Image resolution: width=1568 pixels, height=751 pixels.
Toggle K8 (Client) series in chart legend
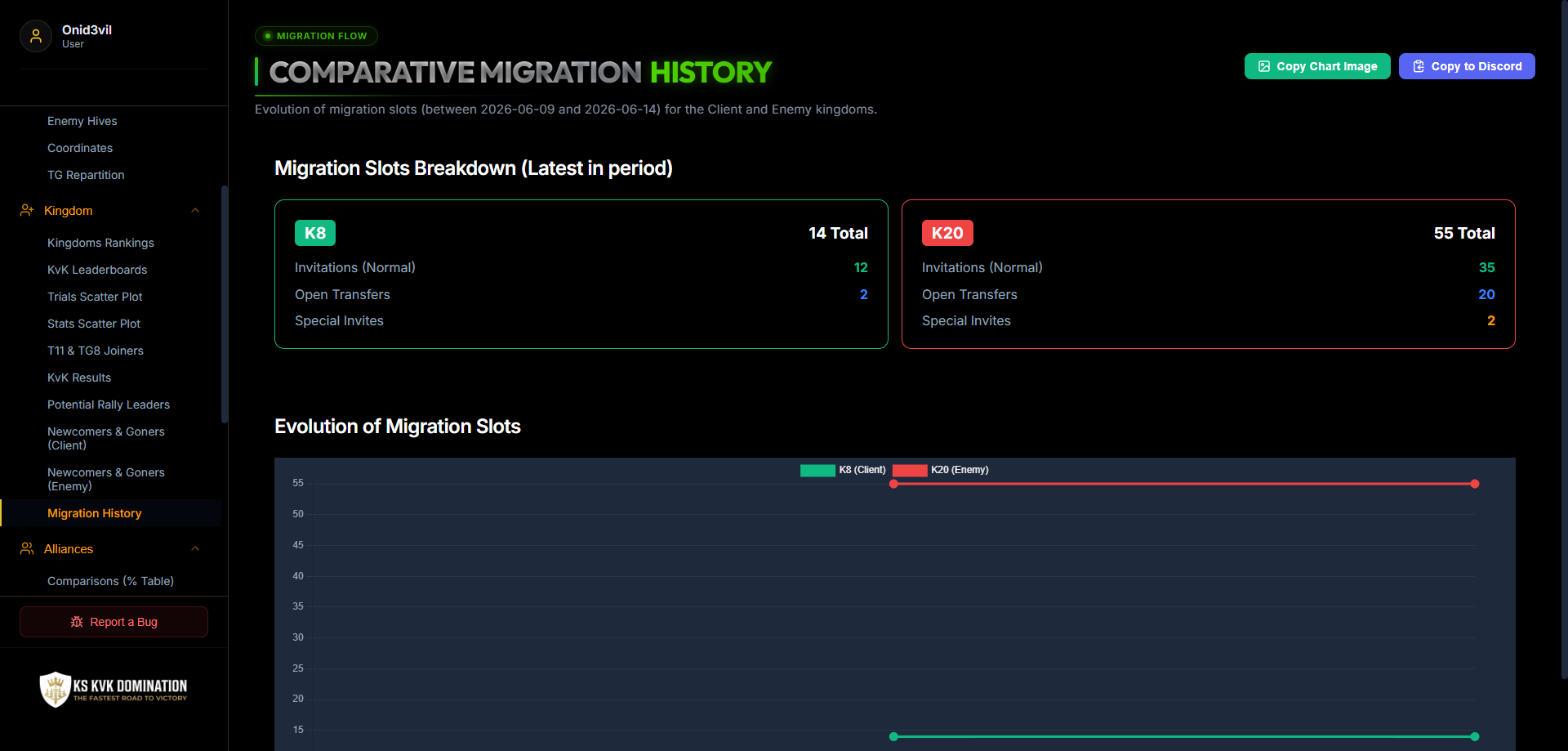[843, 470]
